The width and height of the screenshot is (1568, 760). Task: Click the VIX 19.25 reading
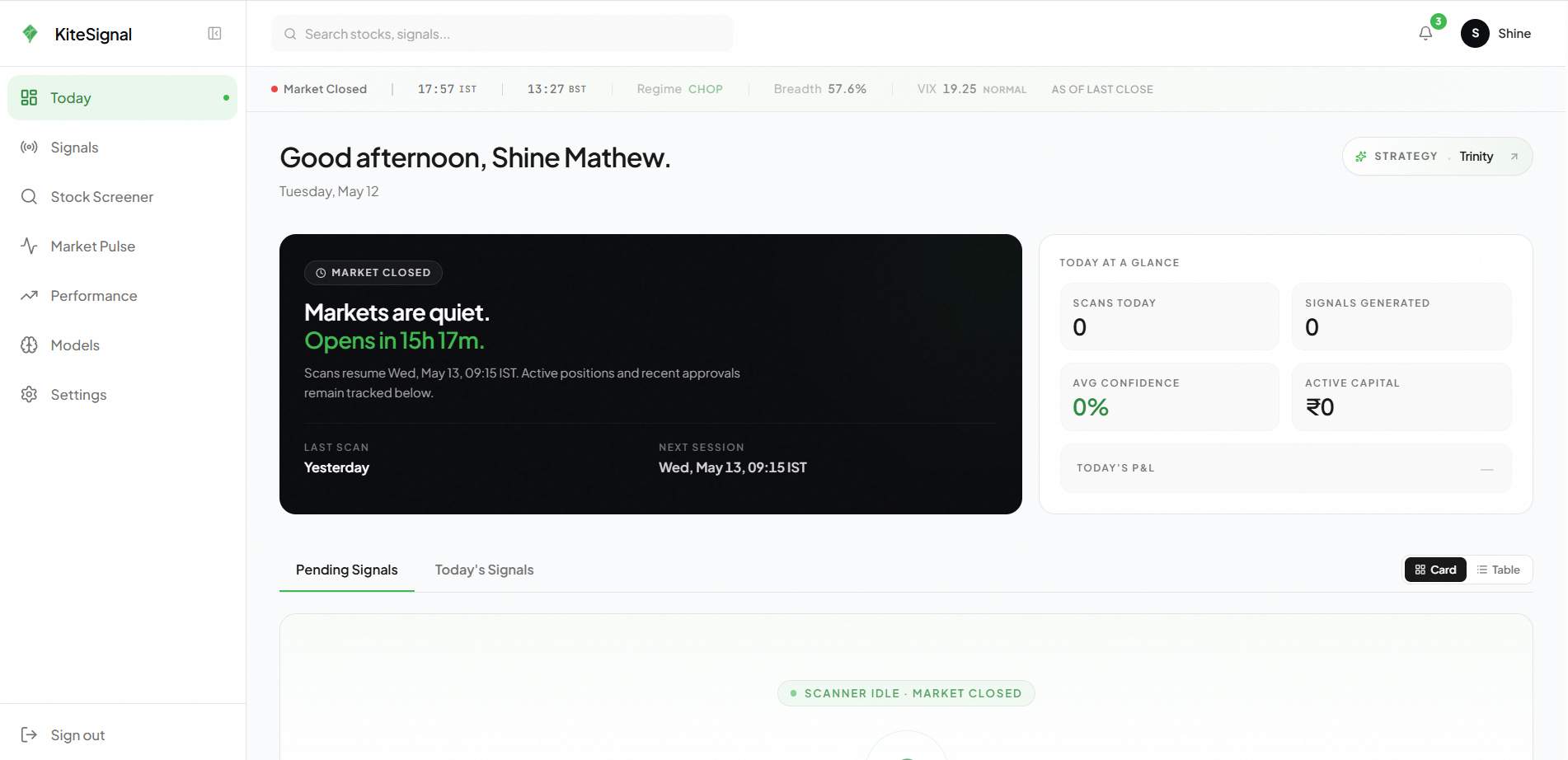click(x=972, y=89)
